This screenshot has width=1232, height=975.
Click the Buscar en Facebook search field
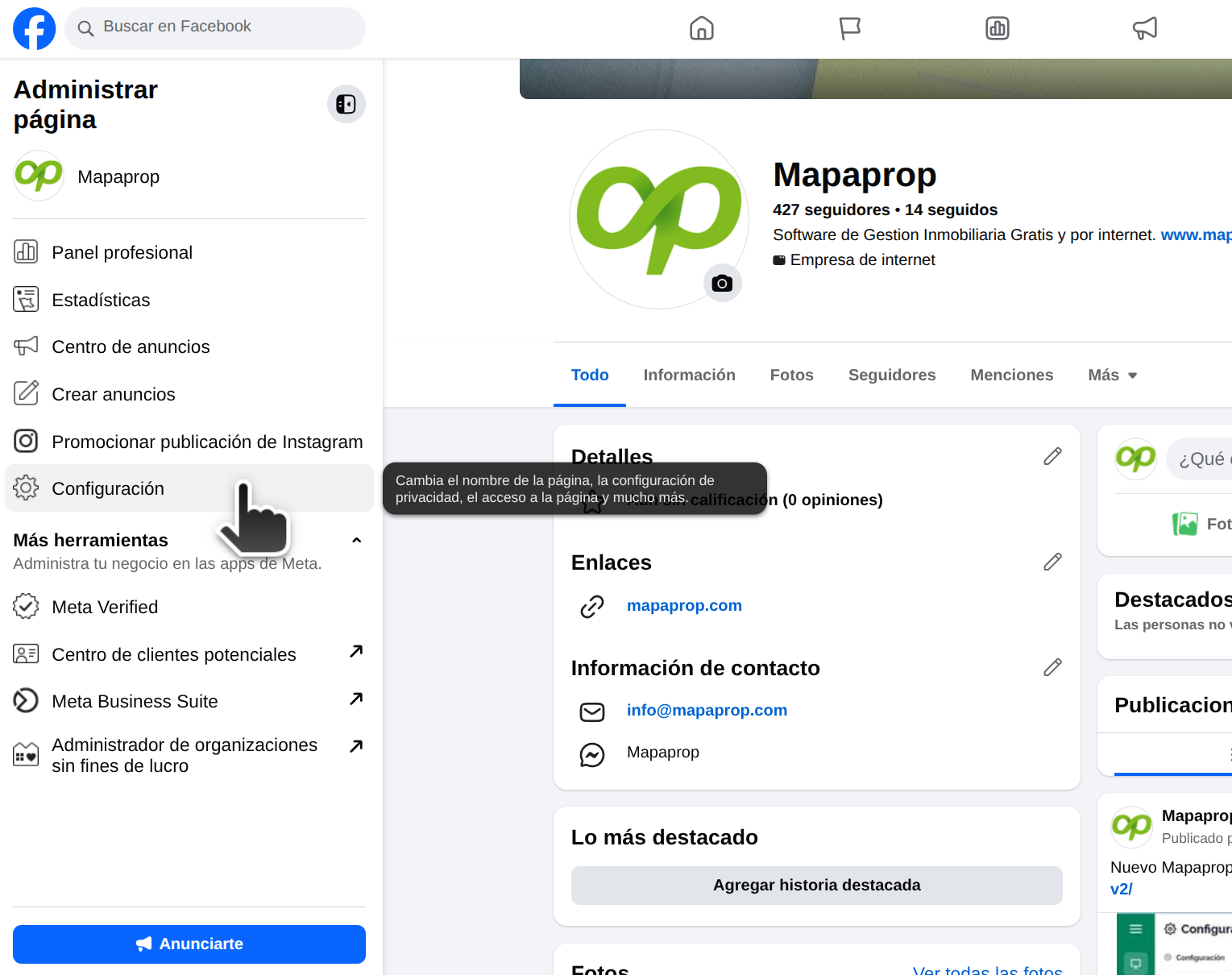[215, 28]
